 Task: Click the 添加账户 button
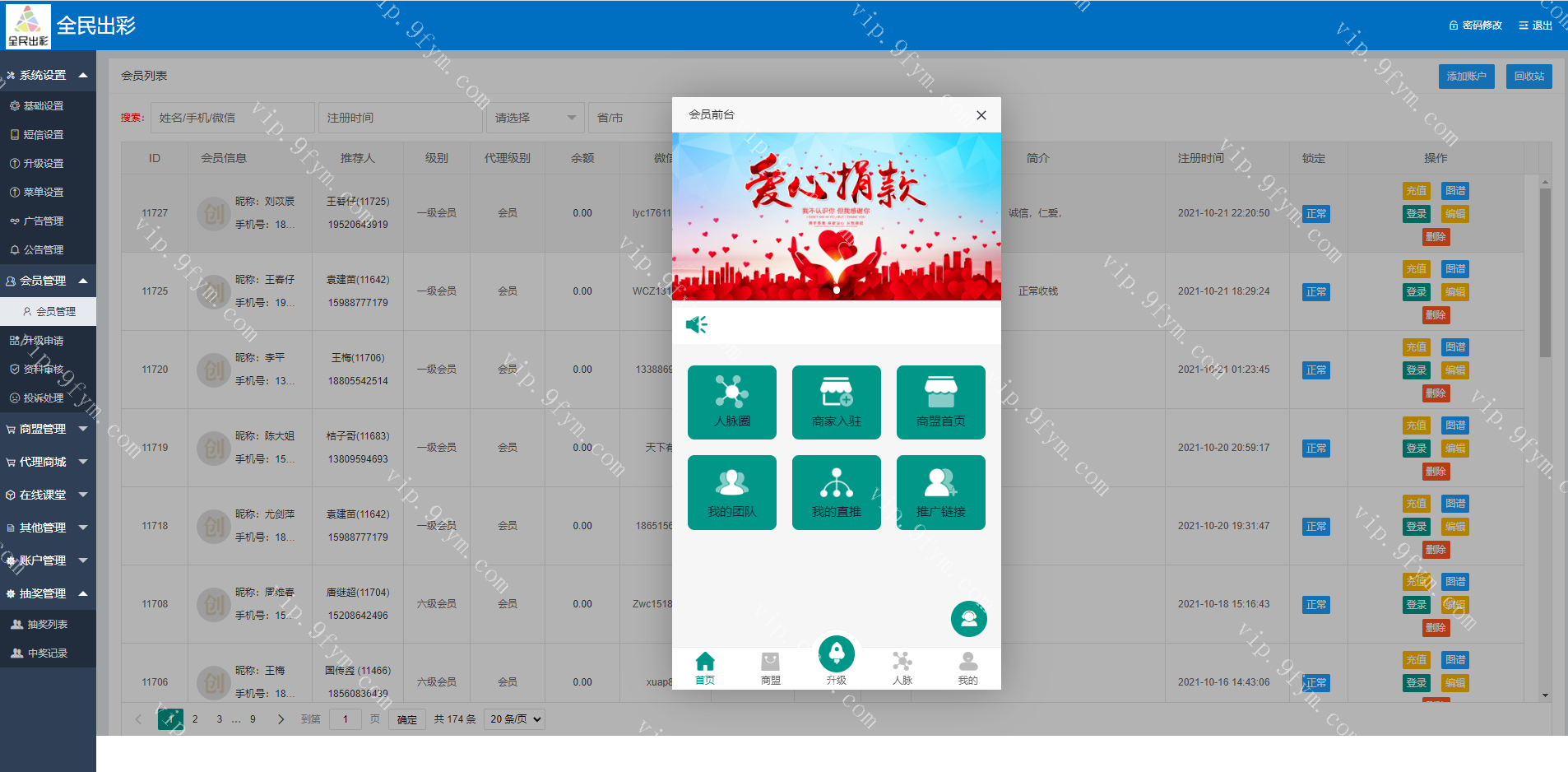(1466, 76)
